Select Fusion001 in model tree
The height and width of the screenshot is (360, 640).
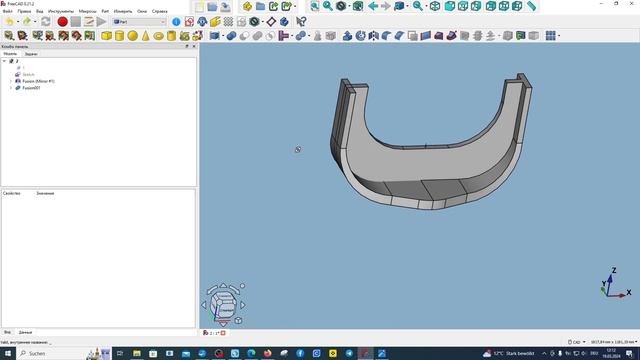[x=31, y=88]
